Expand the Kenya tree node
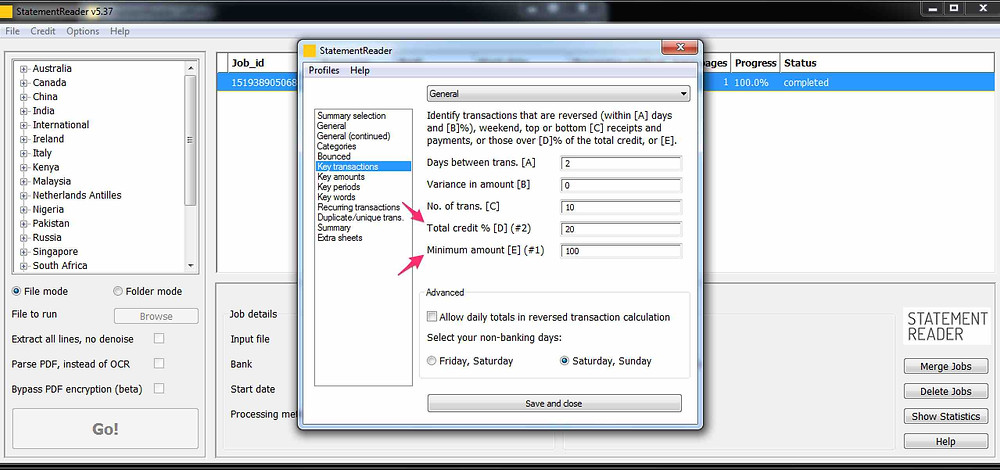1000x470 pixels. (x=24, y=167)
